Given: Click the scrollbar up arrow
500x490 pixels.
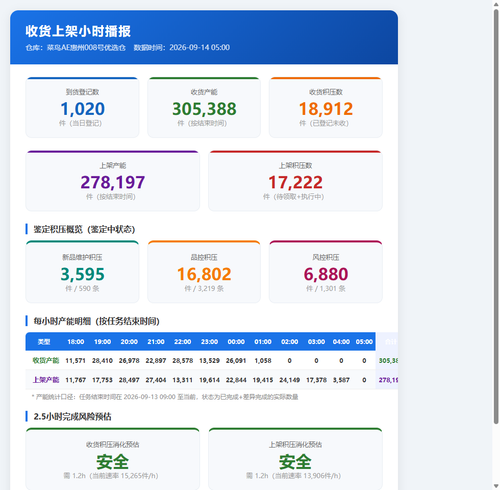Looking at the screenshot, I should [496, 4].
